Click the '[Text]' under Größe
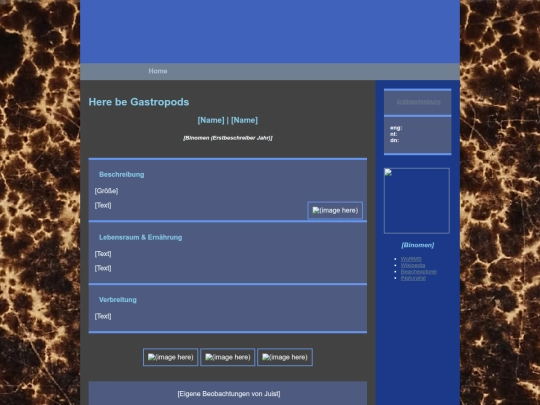 coord(103,205)
